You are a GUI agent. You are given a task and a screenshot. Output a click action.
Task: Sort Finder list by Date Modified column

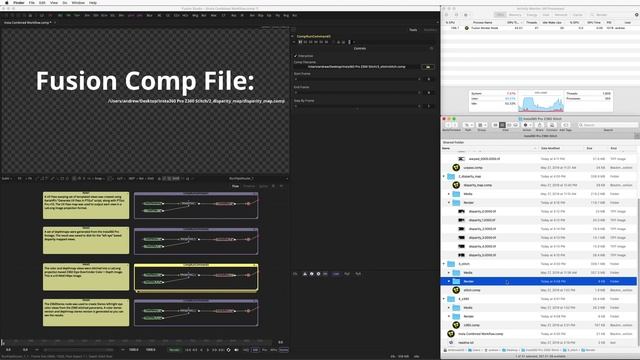550,148
